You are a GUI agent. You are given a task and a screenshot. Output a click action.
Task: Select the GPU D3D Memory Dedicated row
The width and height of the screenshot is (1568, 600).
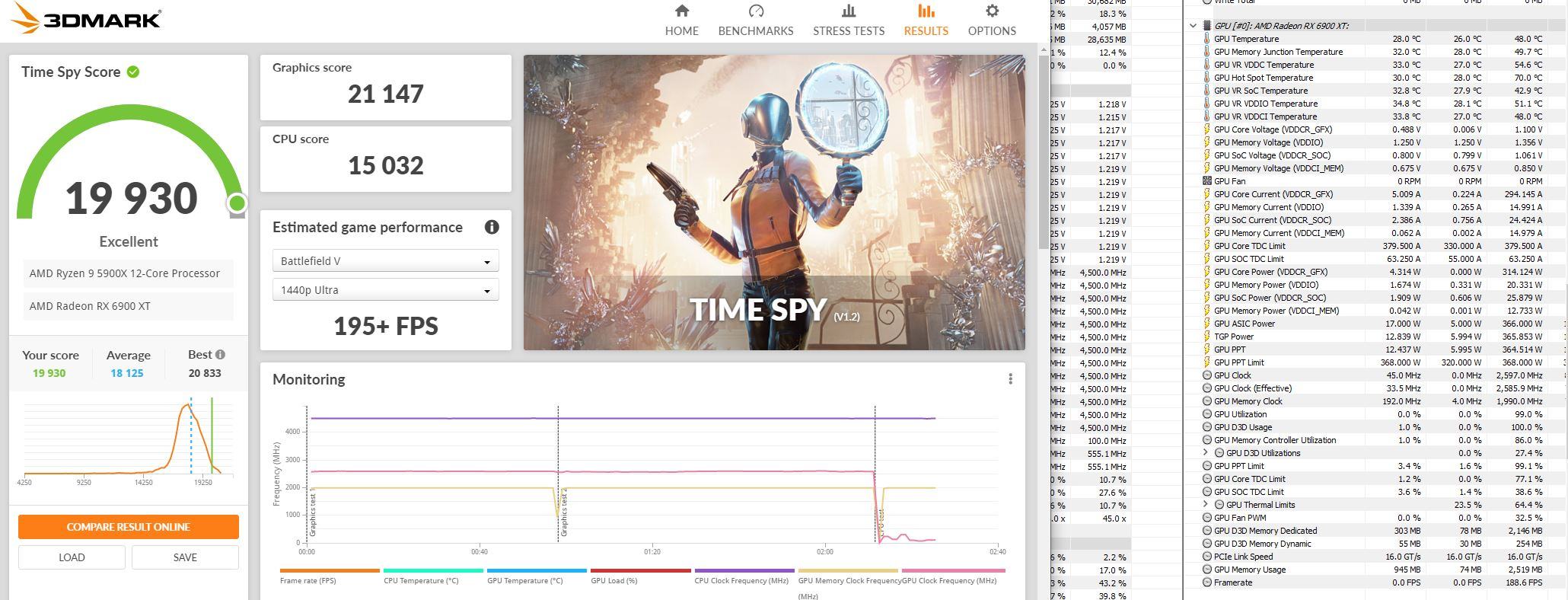tap(1374, 531)
